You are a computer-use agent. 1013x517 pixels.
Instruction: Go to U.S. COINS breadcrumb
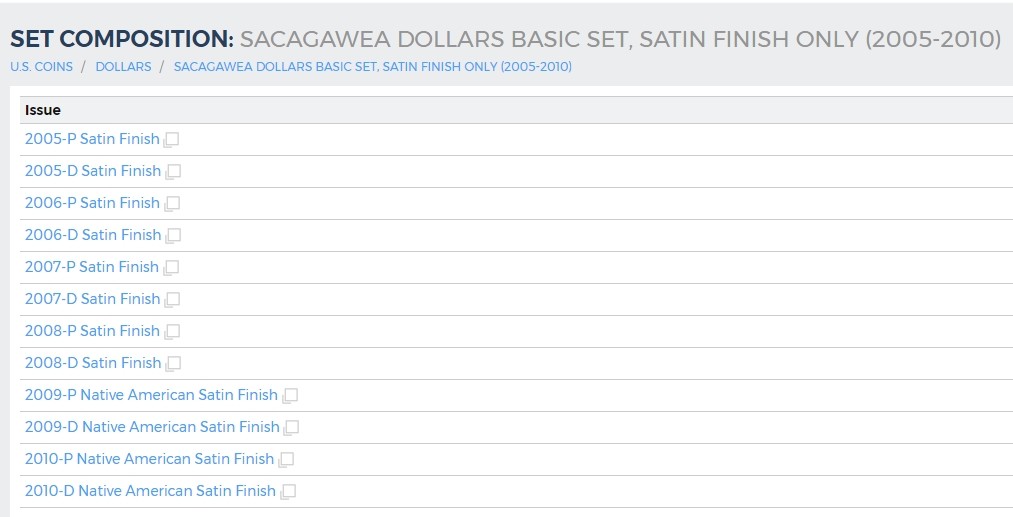pyautogui.click(x=41, y=67)
